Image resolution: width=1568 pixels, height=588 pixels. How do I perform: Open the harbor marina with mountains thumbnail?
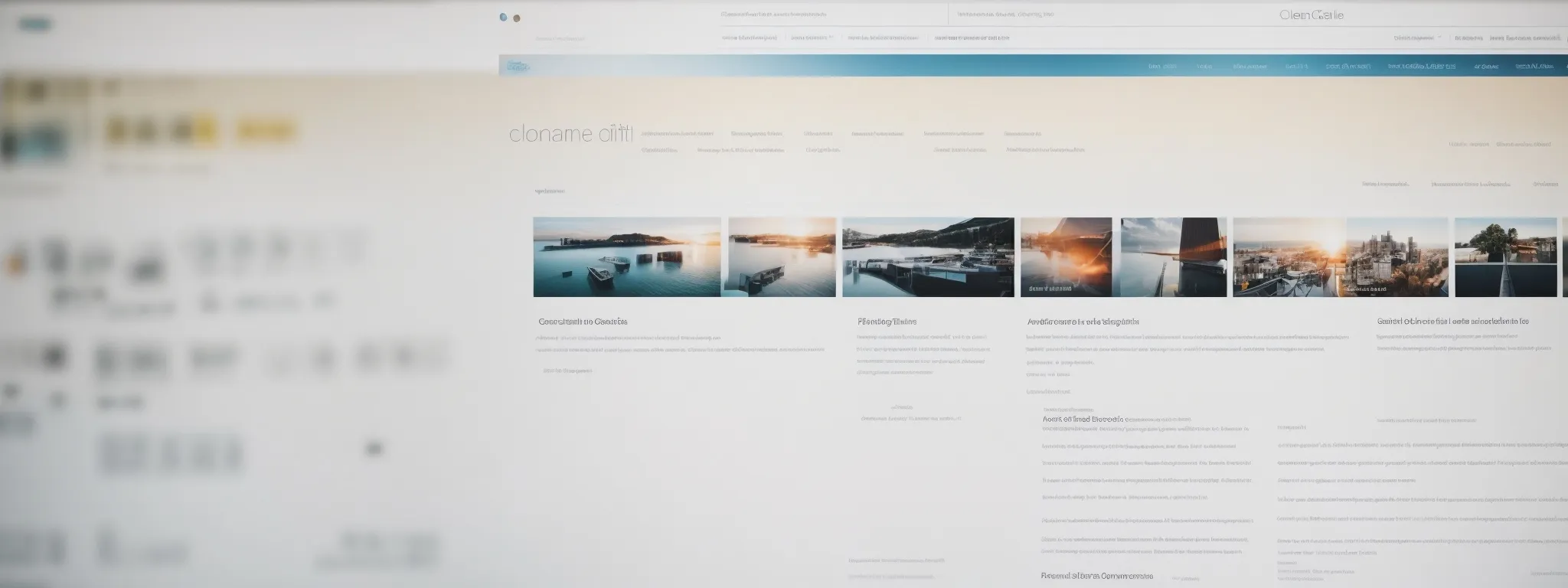click(x=928, y=257)
